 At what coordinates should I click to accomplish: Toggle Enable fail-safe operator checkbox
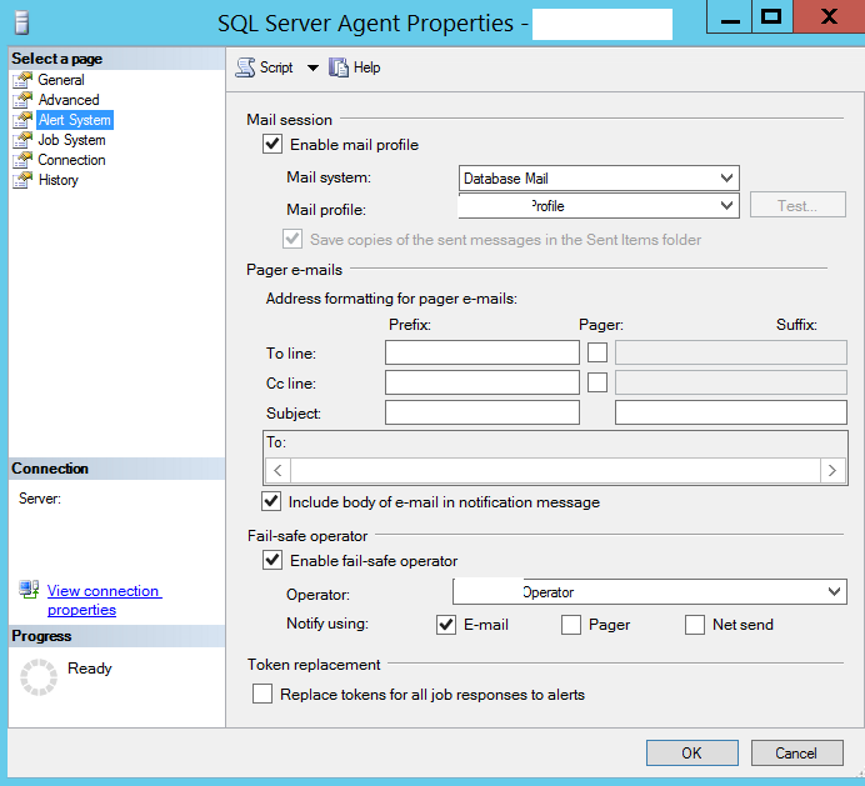[x=273, y=560]
